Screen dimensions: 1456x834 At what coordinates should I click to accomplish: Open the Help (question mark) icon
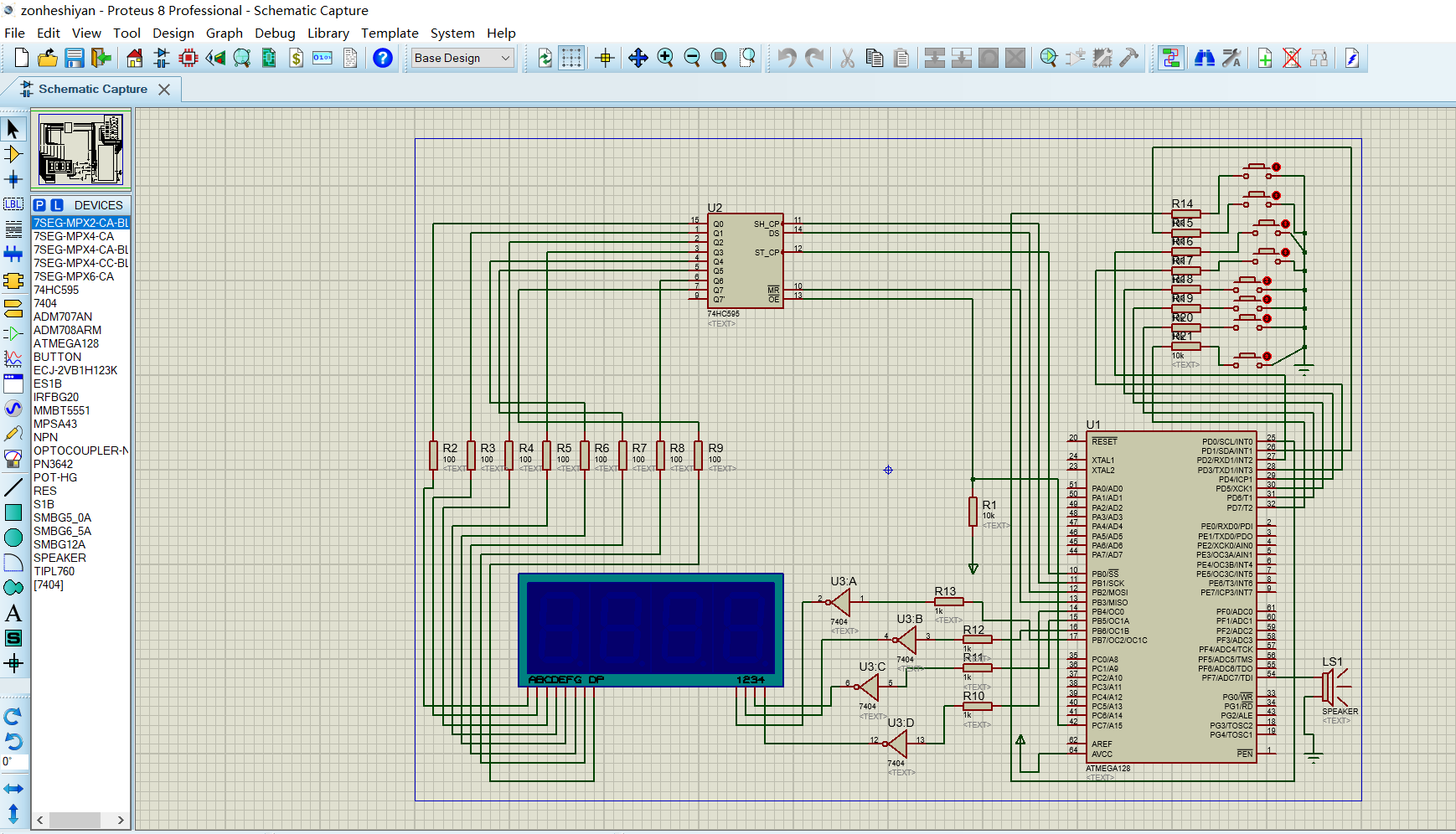click(x=383, y=58)
